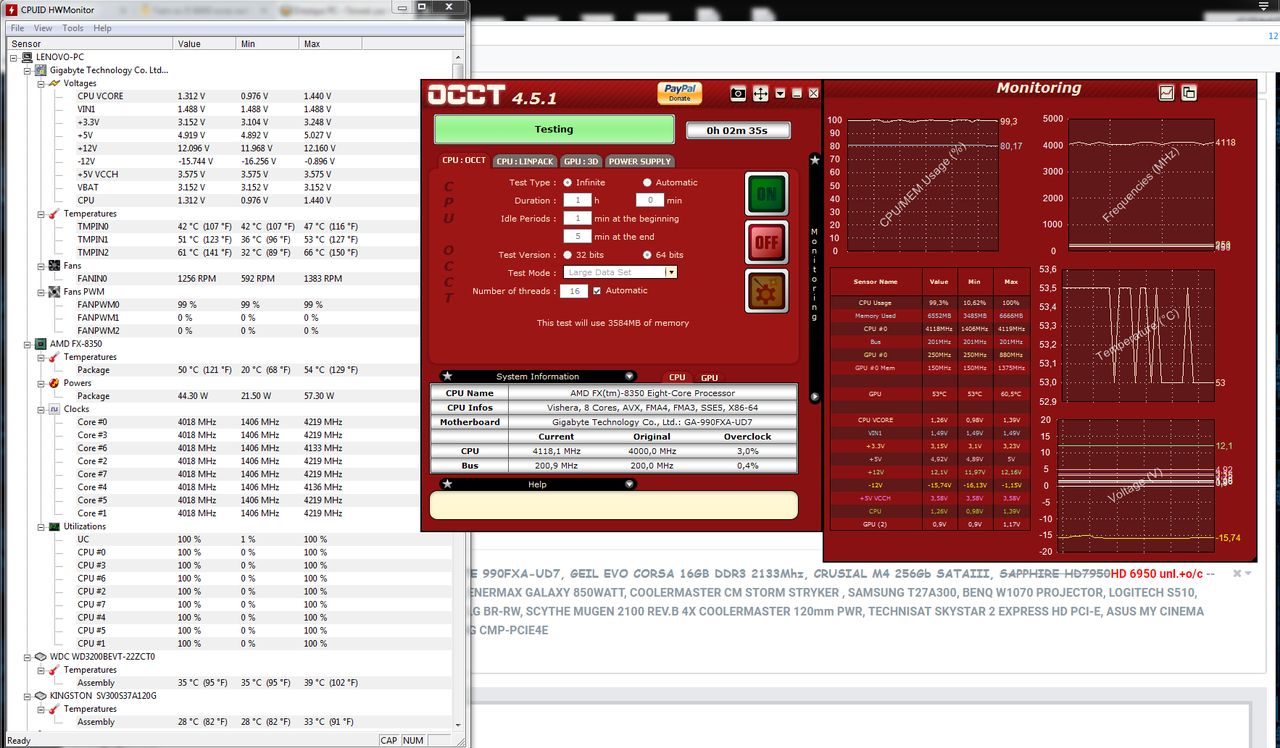Choose the 64 bits test version
Screen dimensions: 1280x748
point(647,254)
